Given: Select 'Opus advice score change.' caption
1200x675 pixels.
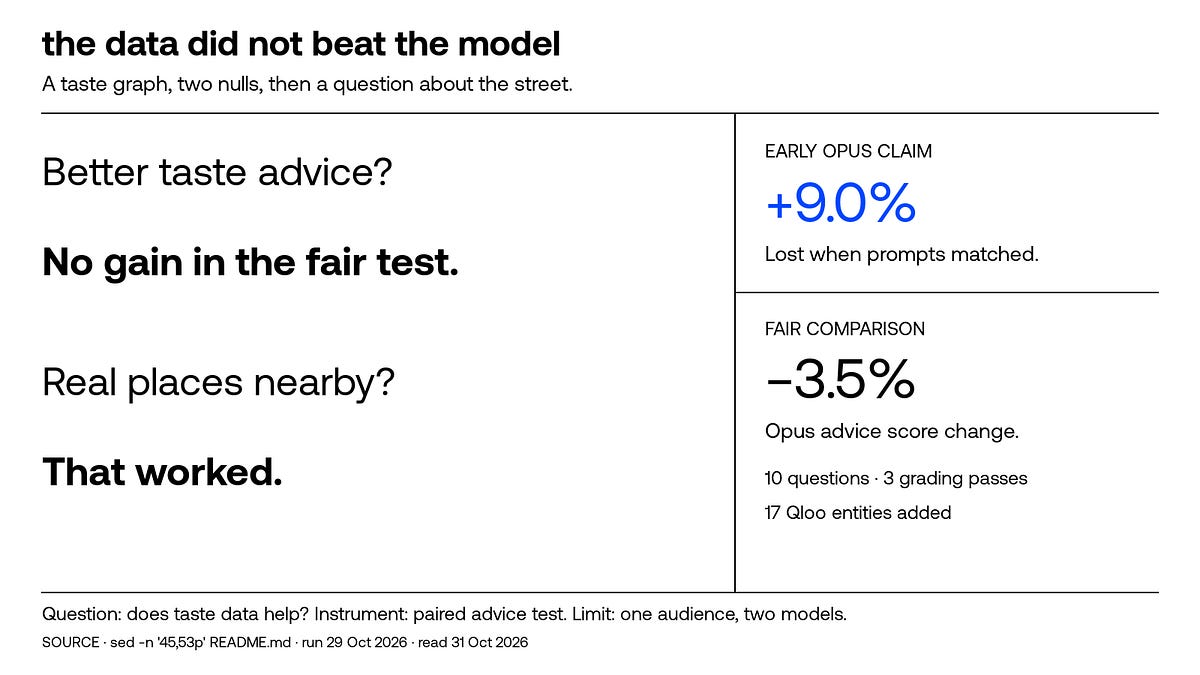Looking at the screenshot, I should click(x=892, y=432).
